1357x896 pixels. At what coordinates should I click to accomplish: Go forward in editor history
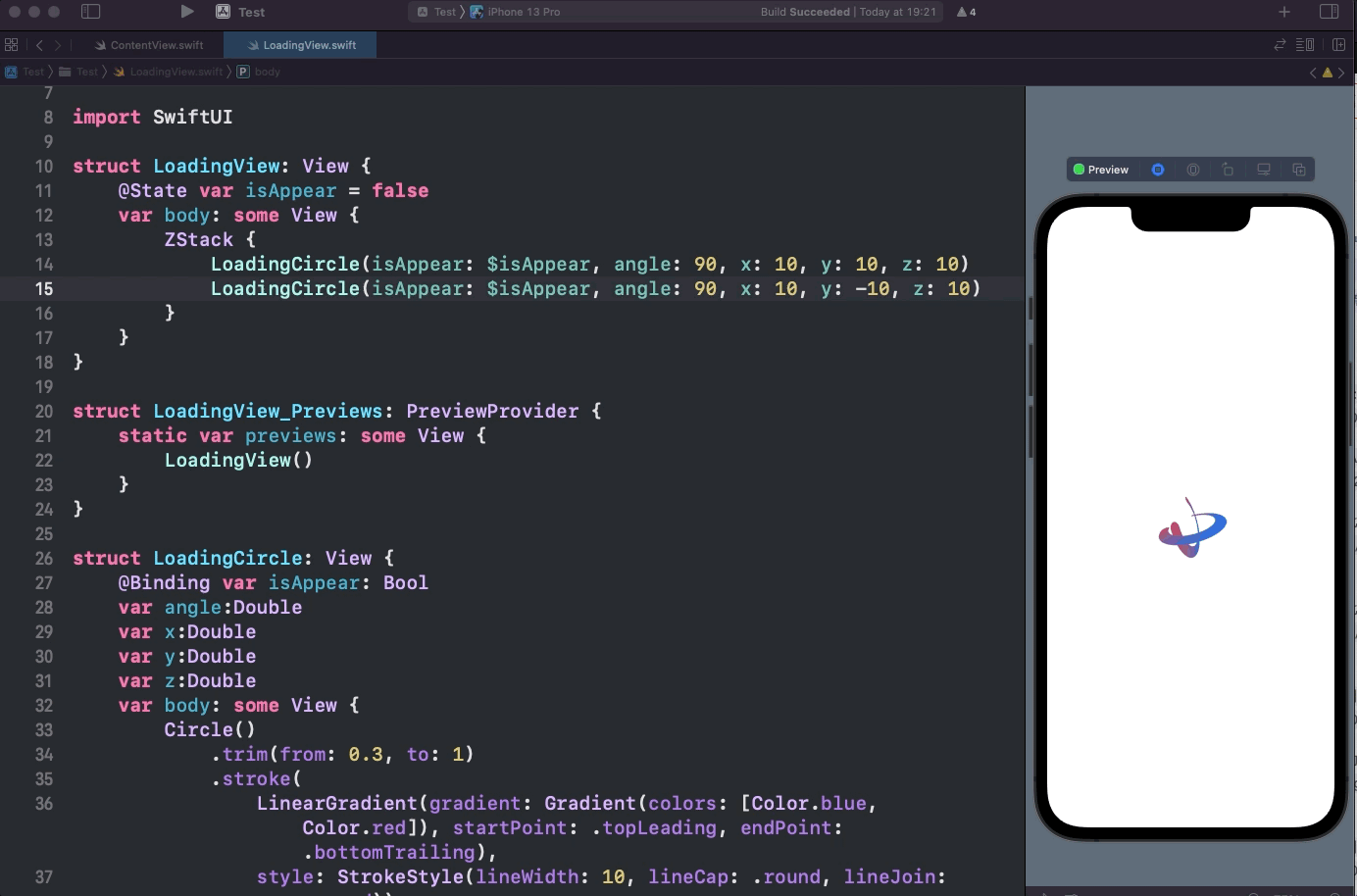click(58, 45)
